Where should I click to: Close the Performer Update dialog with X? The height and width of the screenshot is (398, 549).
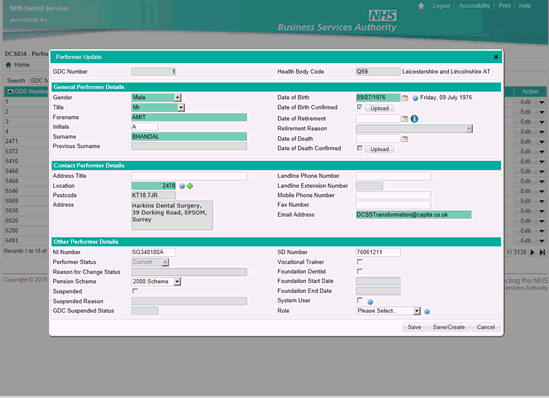[x=496, y=57]
